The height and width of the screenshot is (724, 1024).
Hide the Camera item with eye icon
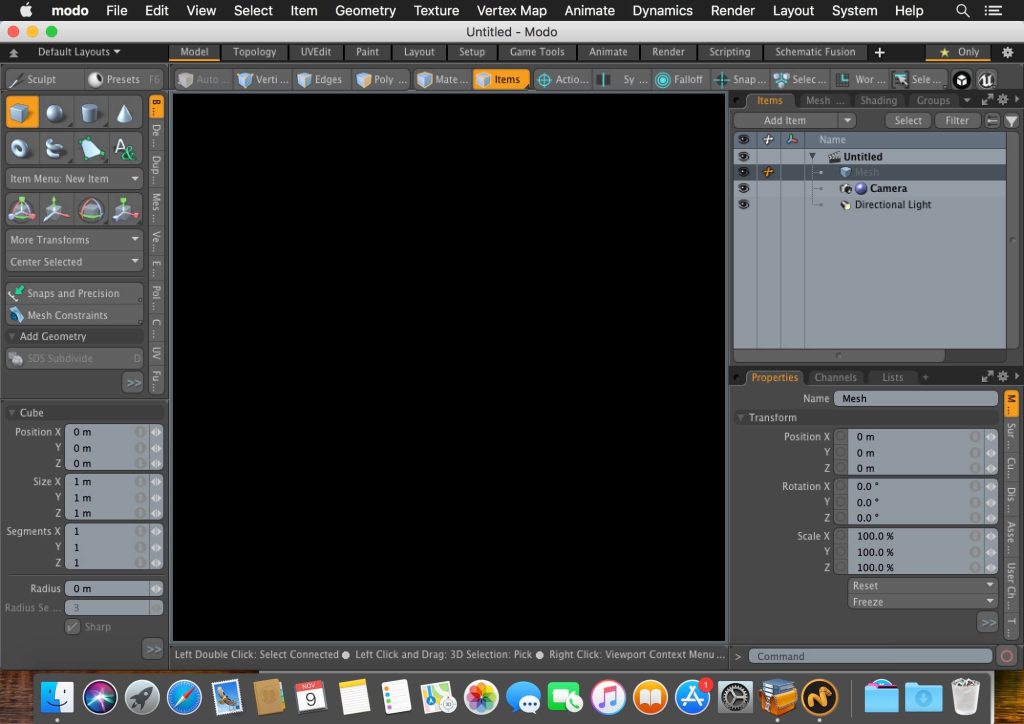743,188
